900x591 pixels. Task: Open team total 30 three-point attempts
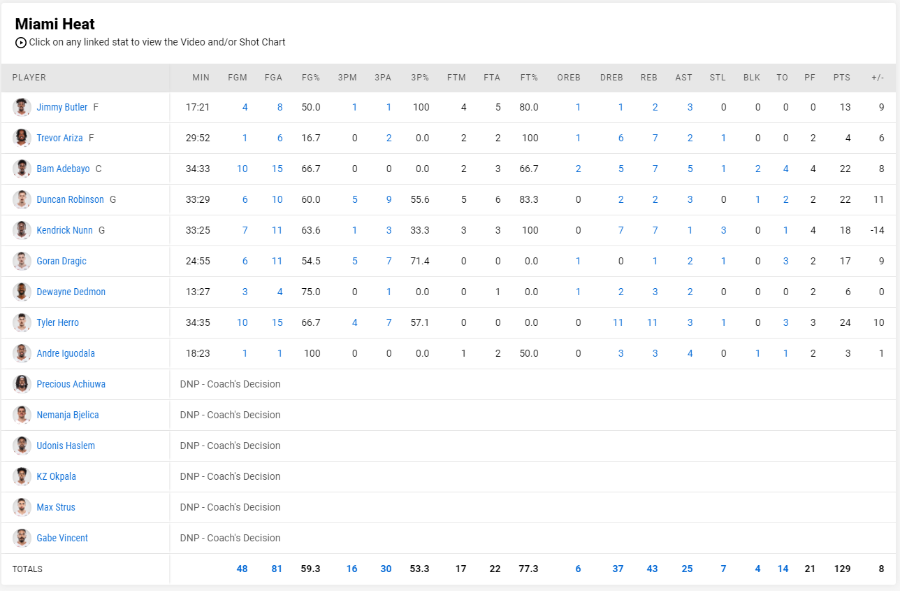tap(386, 569)
